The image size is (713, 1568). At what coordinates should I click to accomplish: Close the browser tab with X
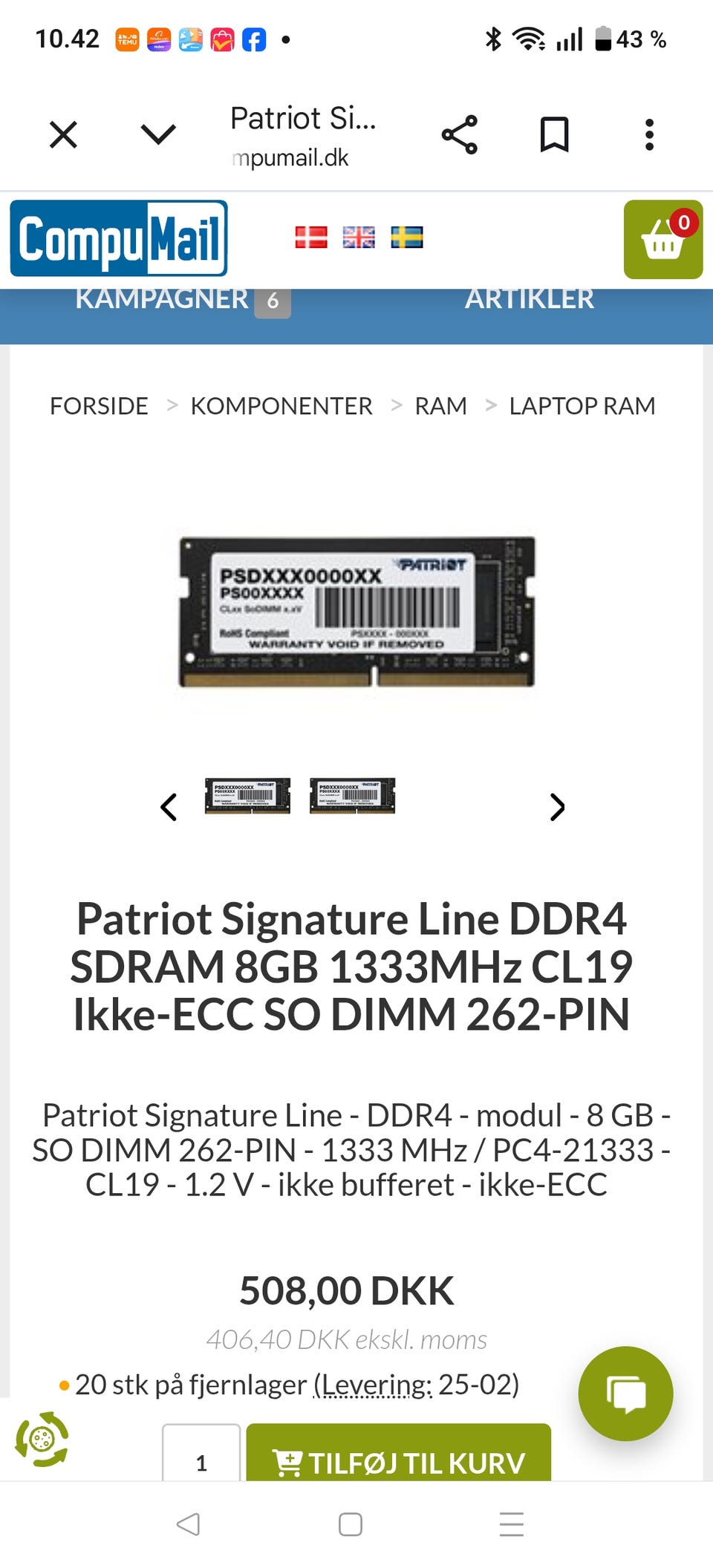pyautogui.click(x=63, y=135)
